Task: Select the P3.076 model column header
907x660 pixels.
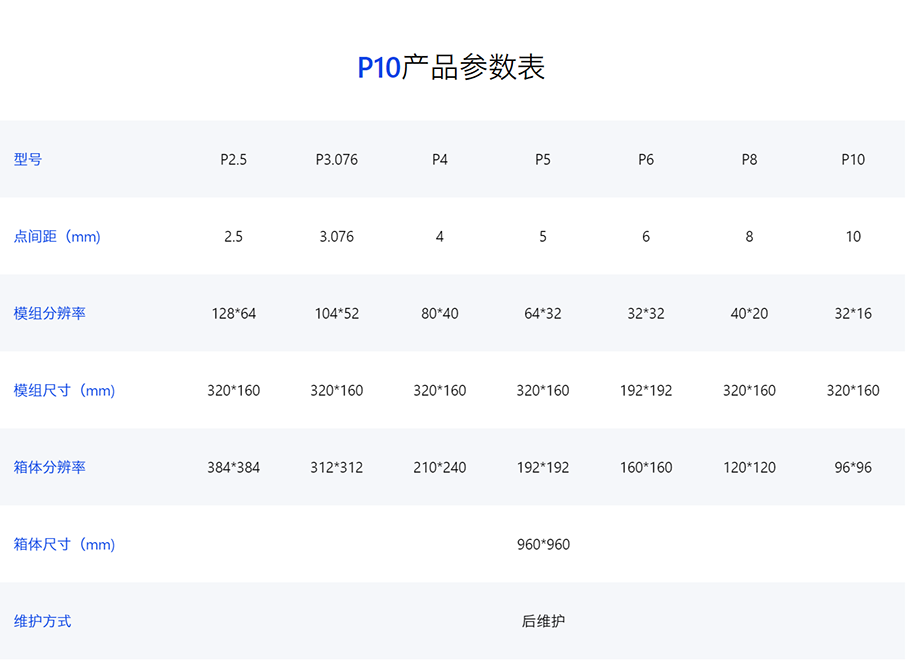Action: 337,159
